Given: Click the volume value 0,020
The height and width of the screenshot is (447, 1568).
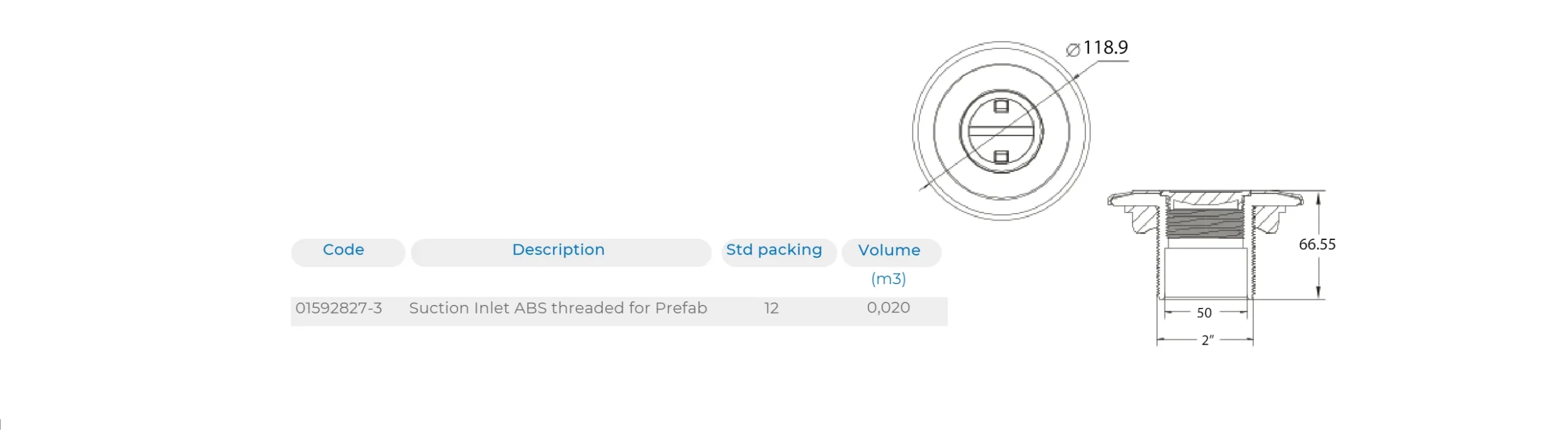Looking at the screenshot, I should click(x=888, y=308).
